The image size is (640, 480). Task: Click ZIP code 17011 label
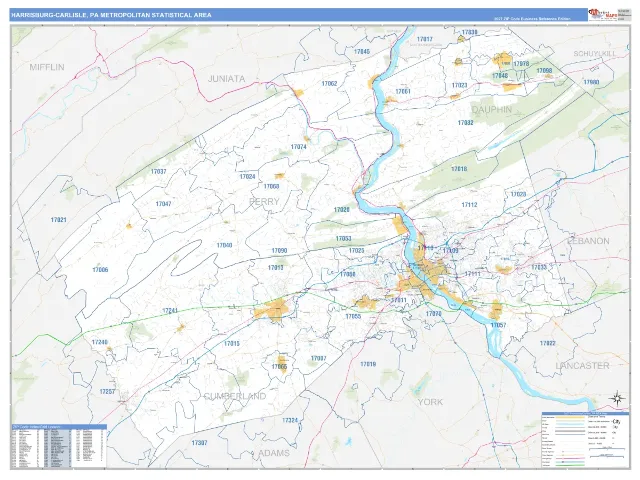[x=399, y=300]
